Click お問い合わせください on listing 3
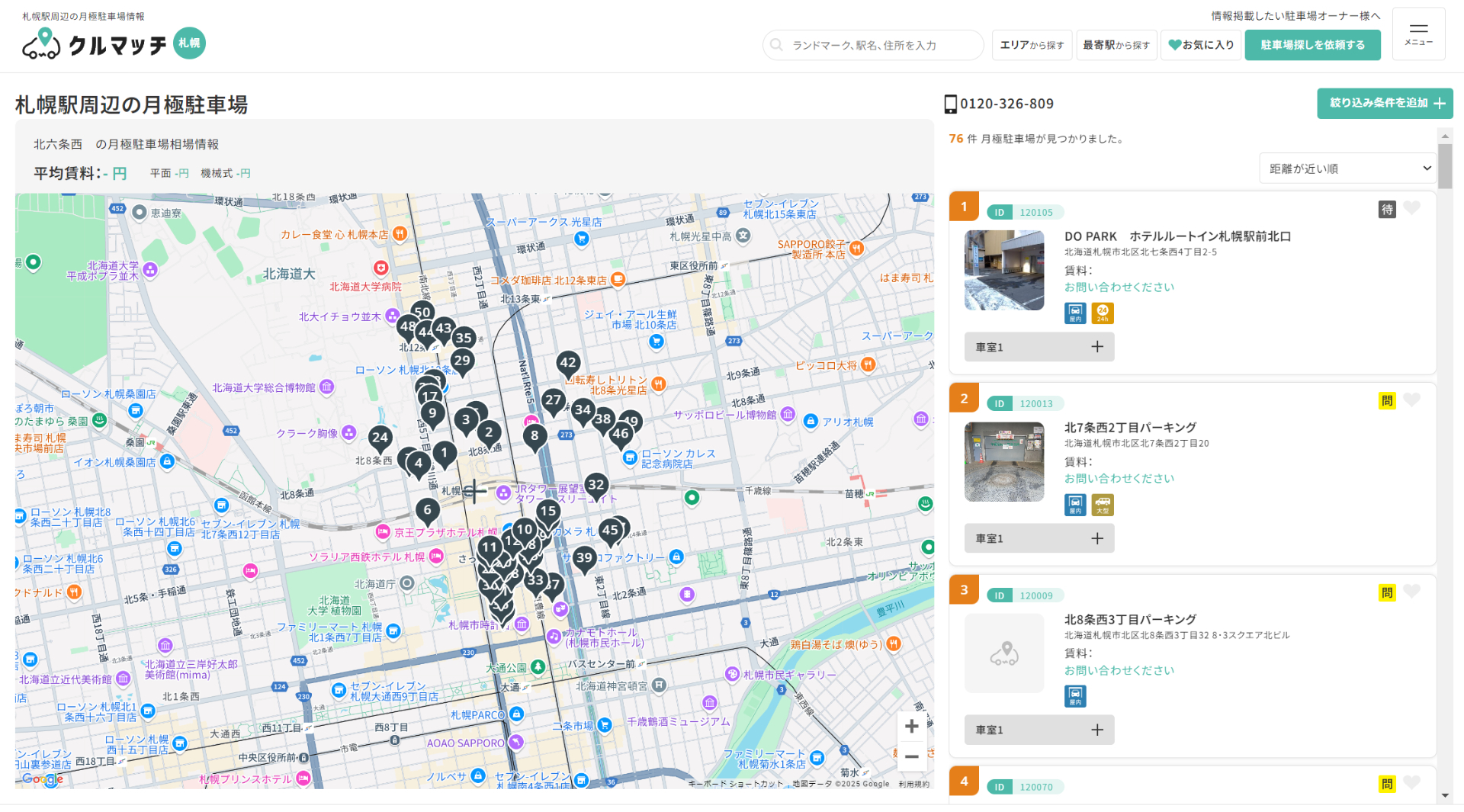 point(1119,670)
